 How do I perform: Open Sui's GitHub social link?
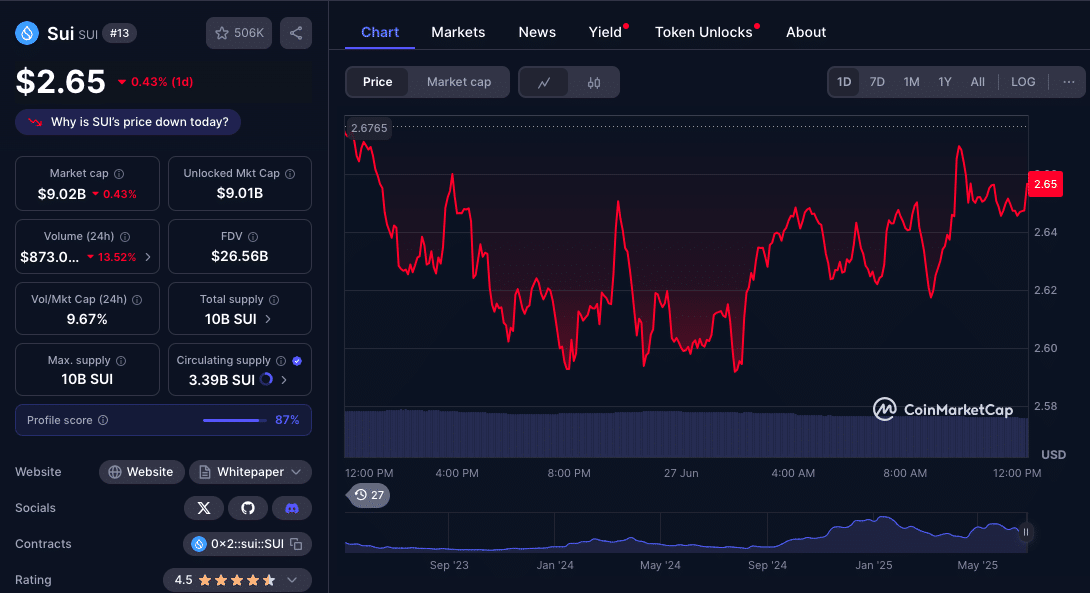point(247,508)
